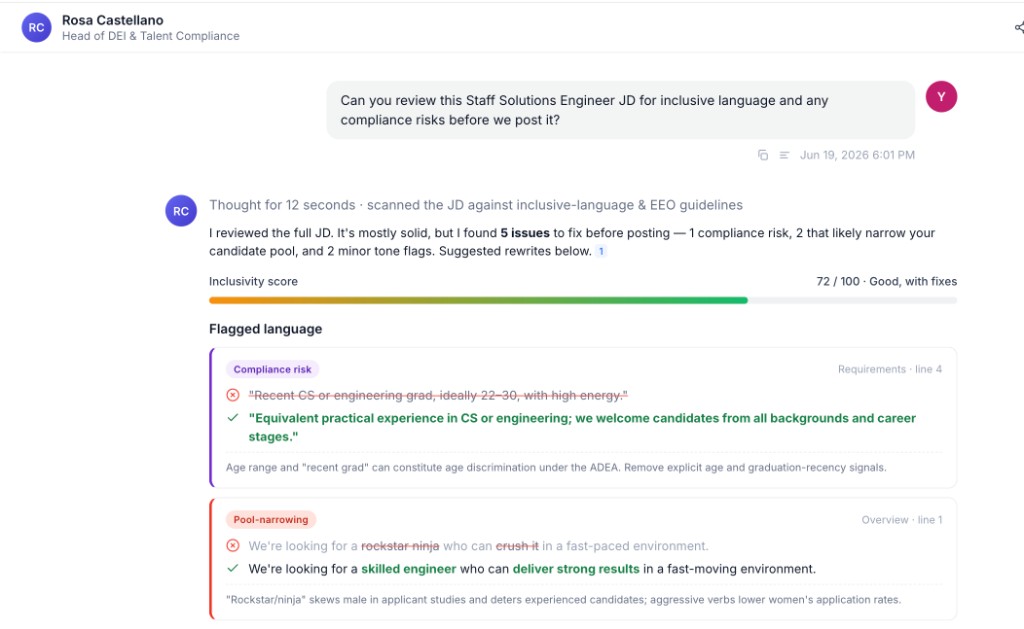1024x629 pixels.
Task: Jump to 'Overview · line 1' reference
Action: coord(901,520)
